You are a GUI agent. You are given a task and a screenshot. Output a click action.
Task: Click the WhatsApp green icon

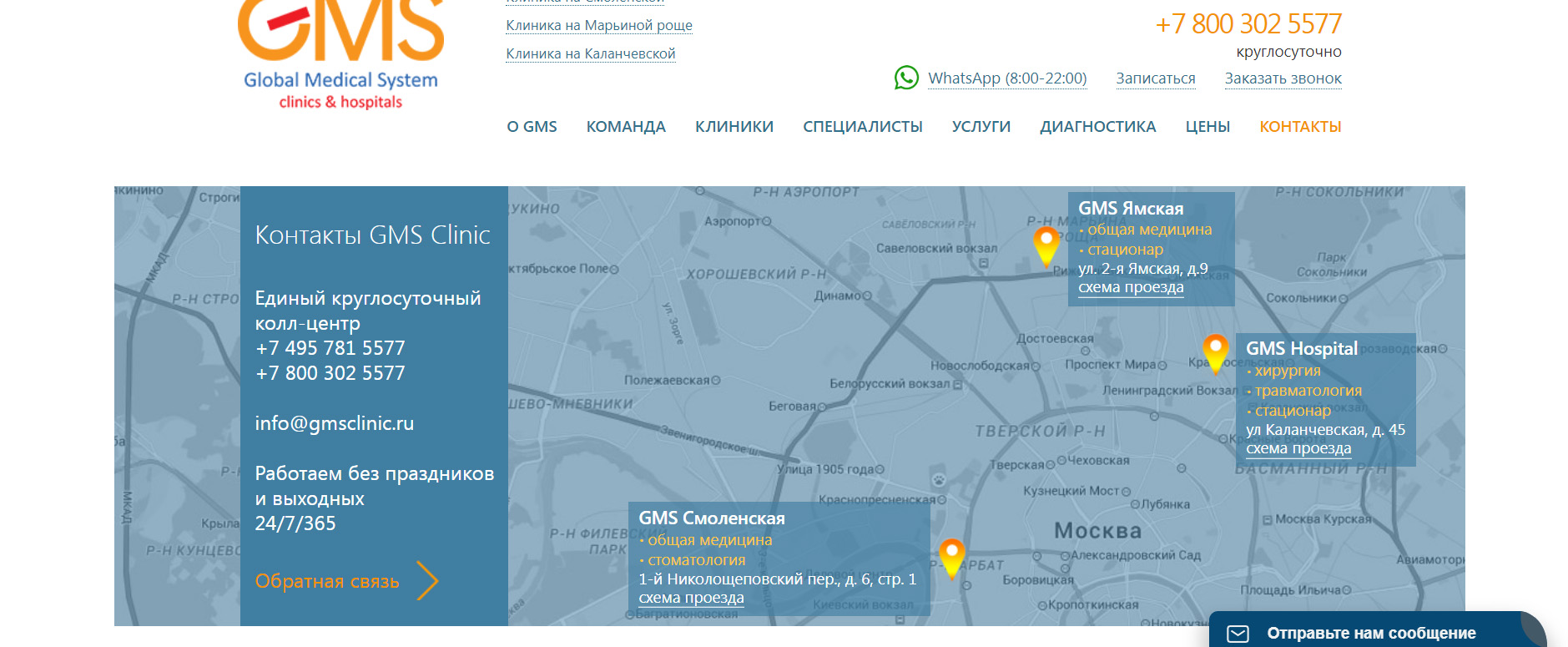point(906,78)
